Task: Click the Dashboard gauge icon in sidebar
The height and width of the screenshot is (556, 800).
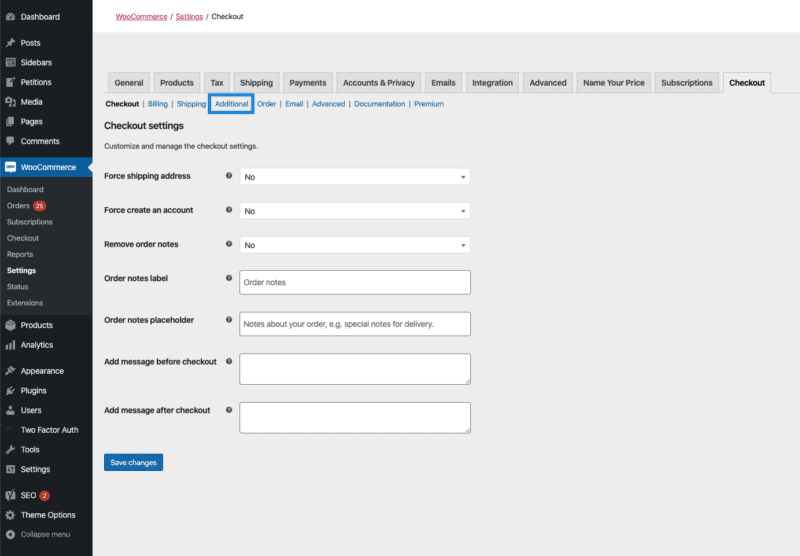Action: 10,17
